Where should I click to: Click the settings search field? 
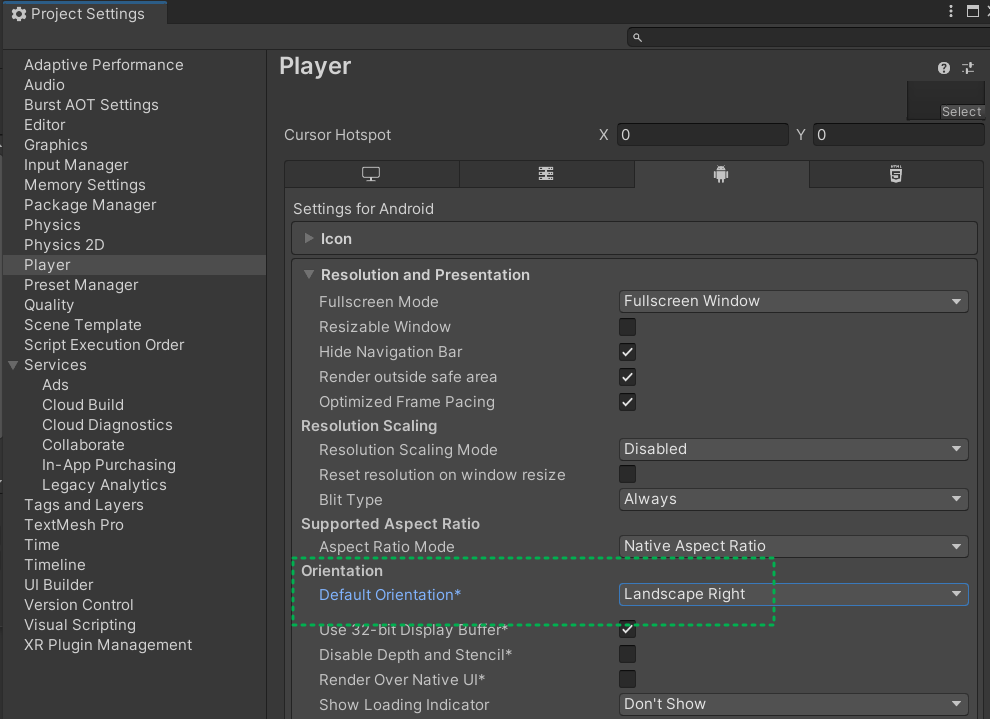[x=808, y=38]
